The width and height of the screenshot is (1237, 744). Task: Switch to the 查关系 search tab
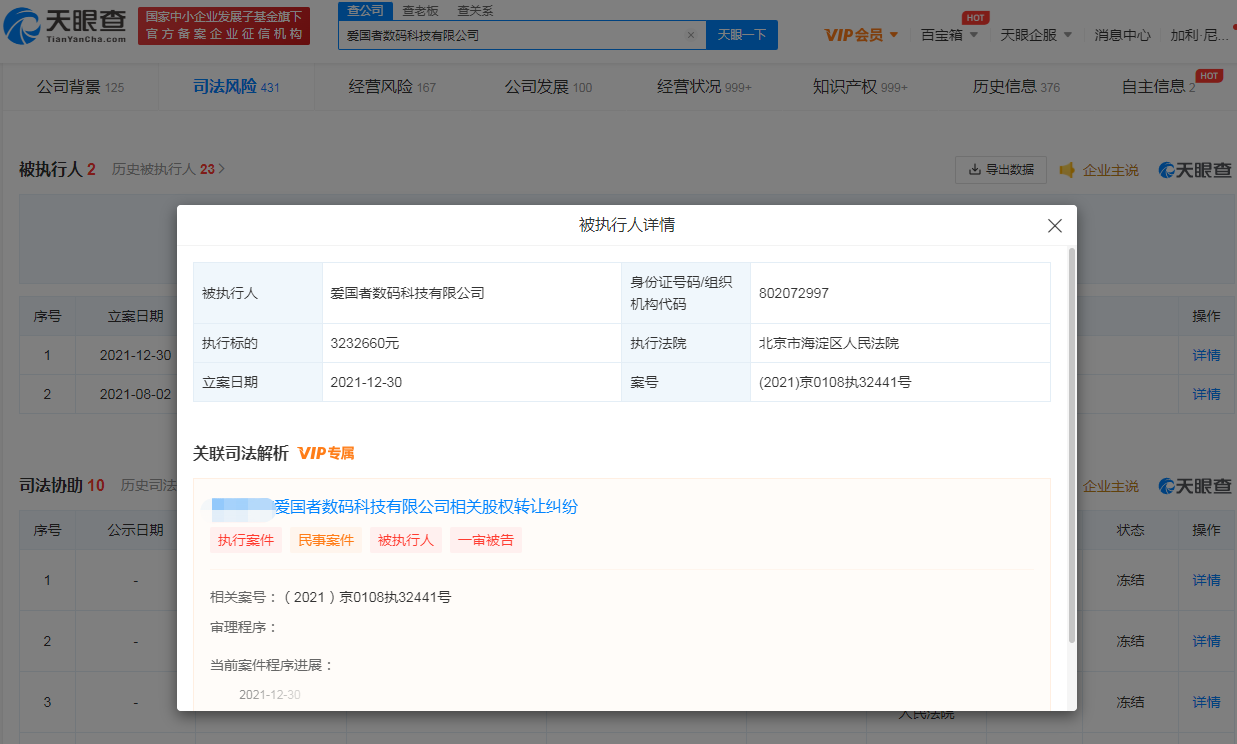[475, 10]
